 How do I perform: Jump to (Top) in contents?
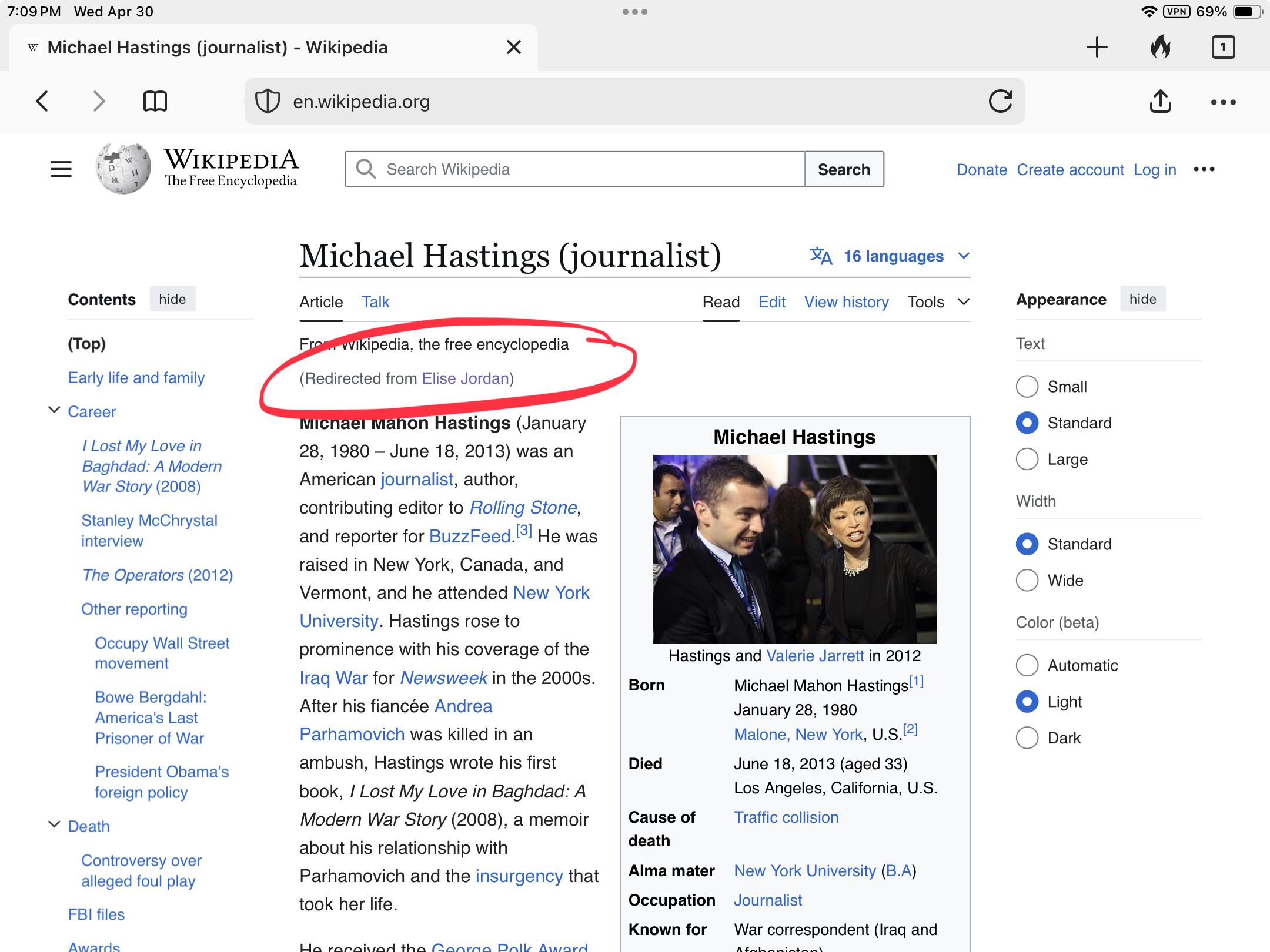(87, 344)
